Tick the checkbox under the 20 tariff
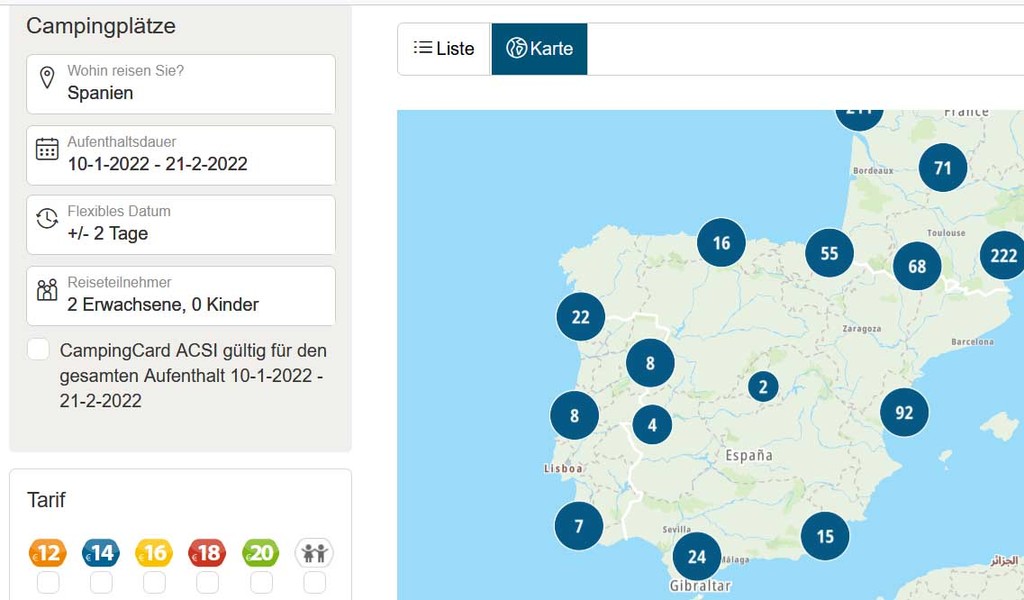Image resolution: width=1024 pixels, height=600 pixels. (x=261, y=582)
